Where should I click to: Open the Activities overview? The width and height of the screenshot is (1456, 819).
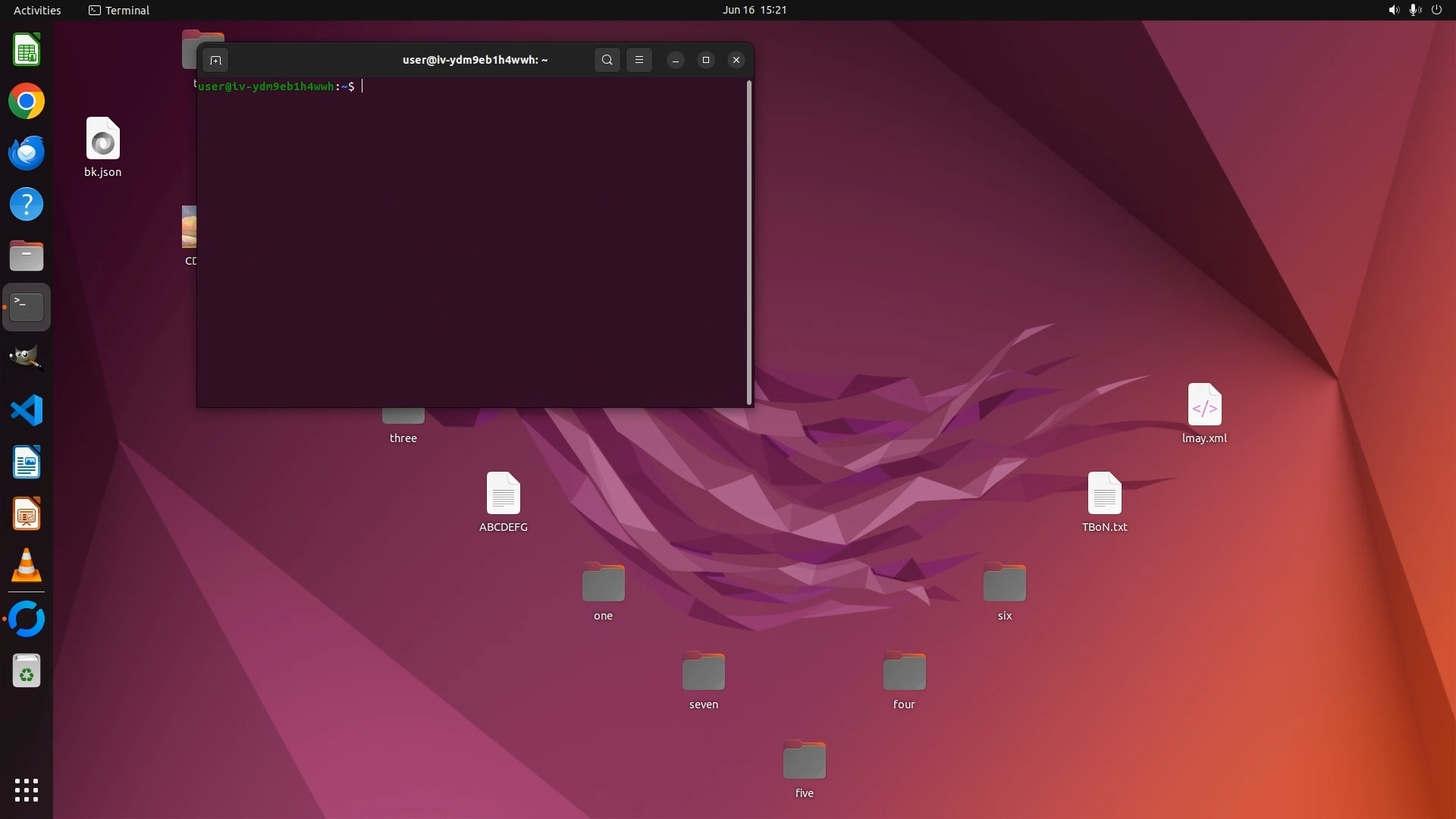tap(37, 10)
